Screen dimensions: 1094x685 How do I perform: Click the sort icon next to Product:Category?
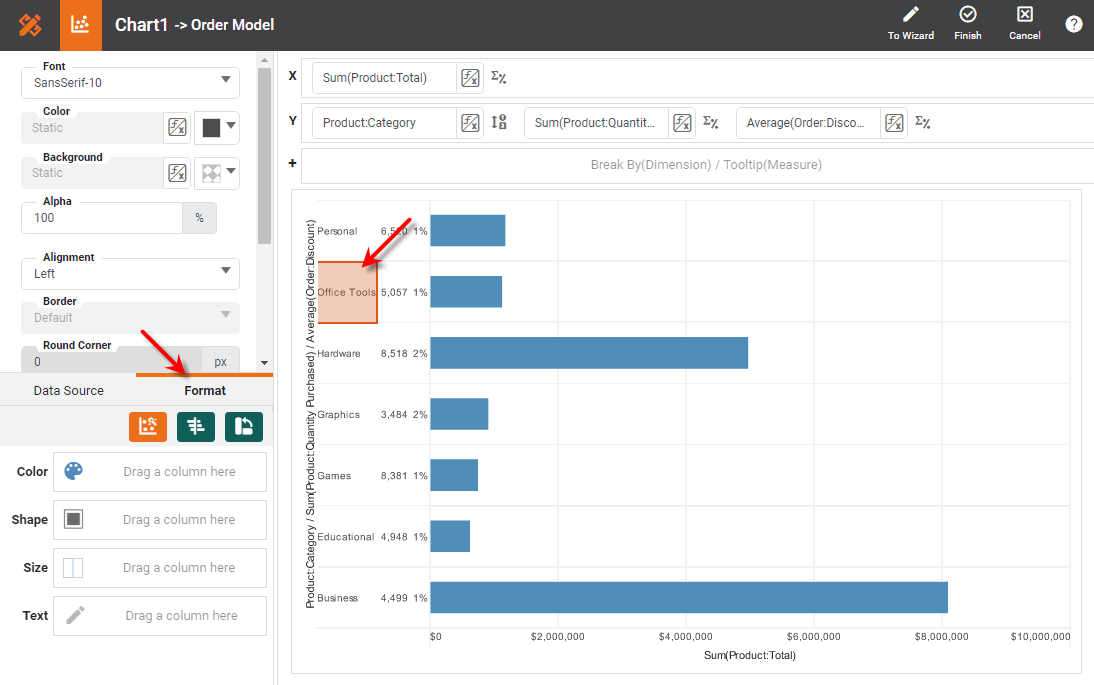(499, 123)
